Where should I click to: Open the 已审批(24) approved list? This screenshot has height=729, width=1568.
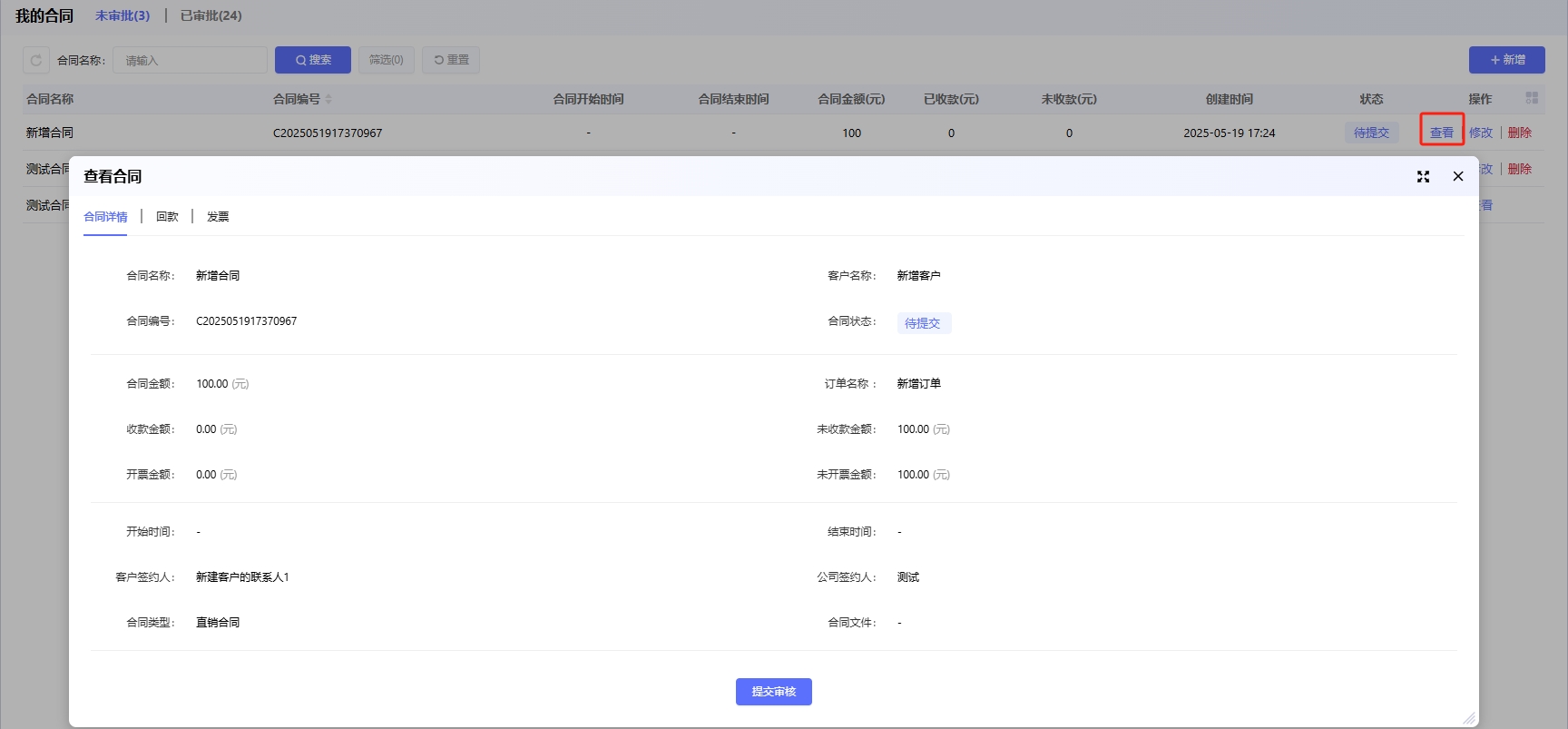211,15
